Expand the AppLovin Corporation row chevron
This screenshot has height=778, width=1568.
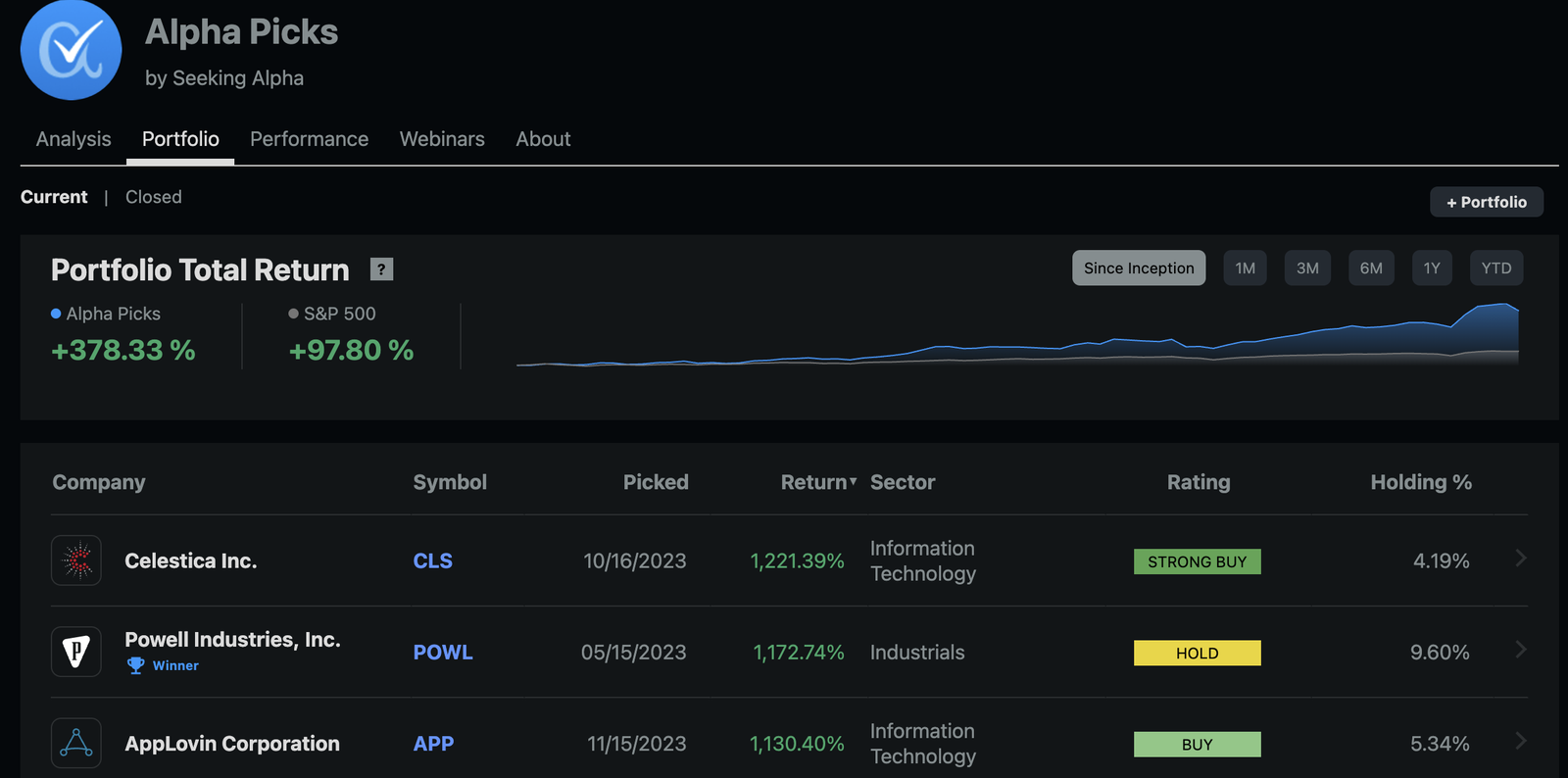coord(1521,741)
